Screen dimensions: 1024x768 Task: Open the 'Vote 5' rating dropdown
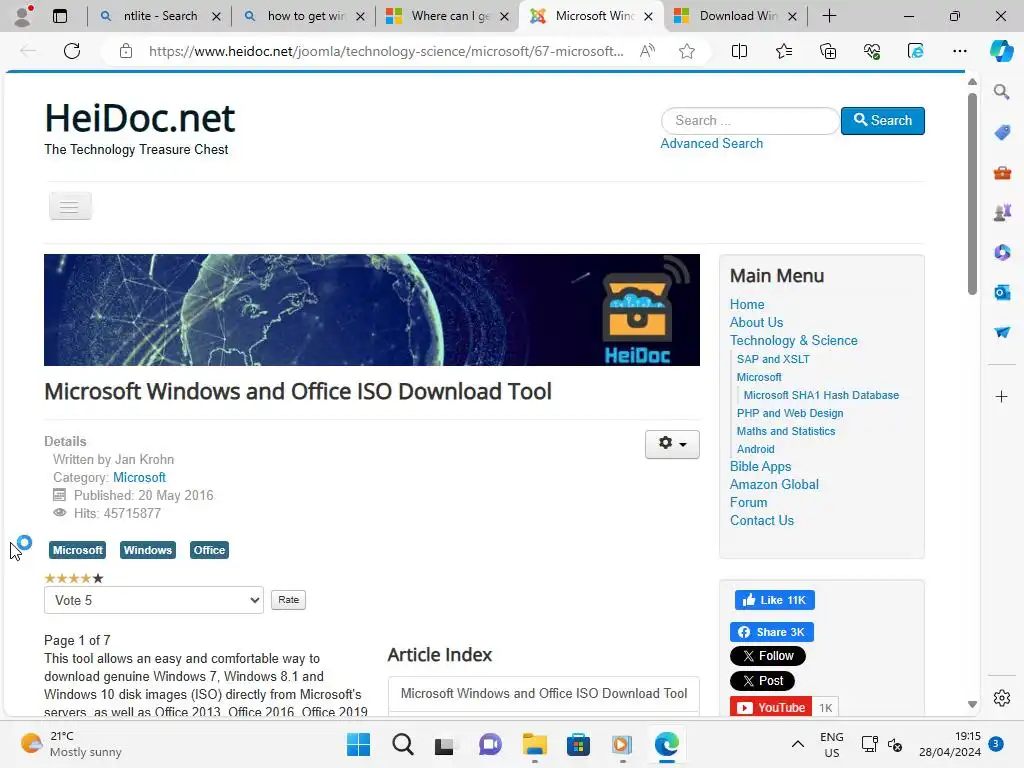tap(153, 600)
